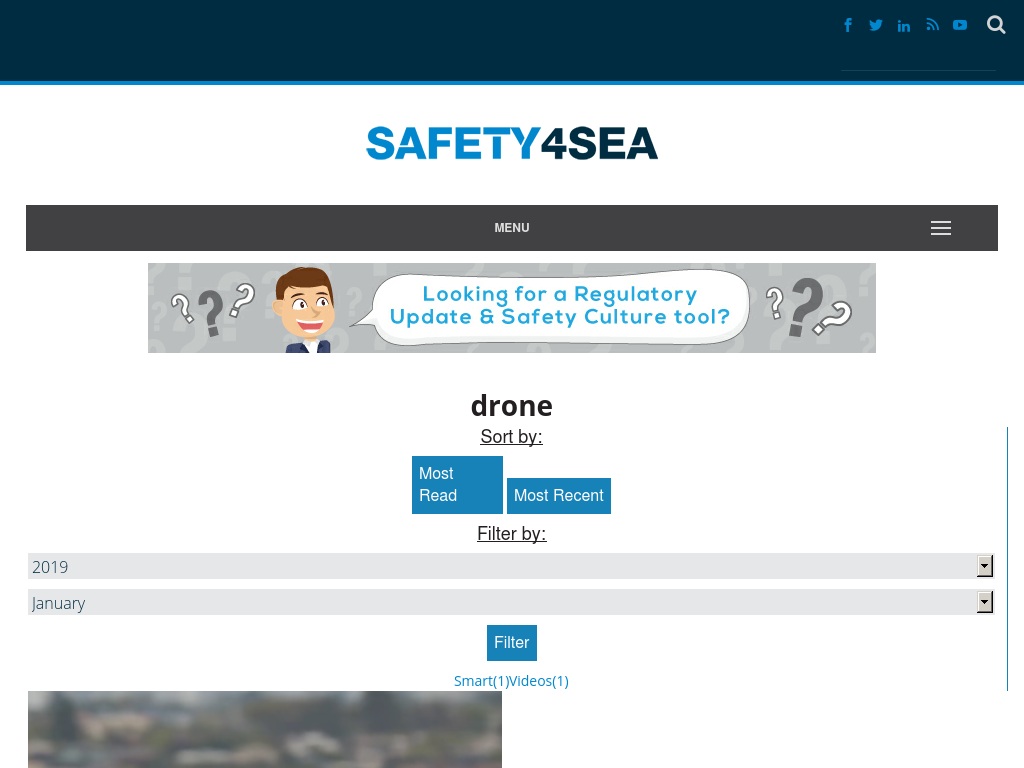Open the Facebook social link
Viewport: 1024px width, 768px height.
coord(848,25)
